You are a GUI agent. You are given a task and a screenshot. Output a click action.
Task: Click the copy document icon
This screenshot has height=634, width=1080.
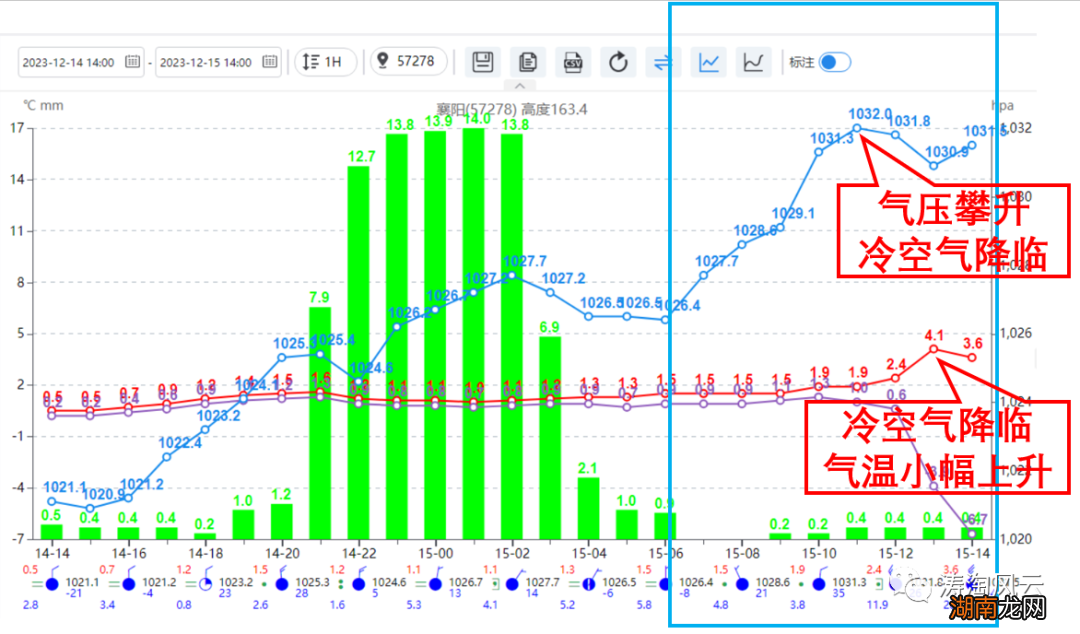pyautogui.click(x=528, y=62)
